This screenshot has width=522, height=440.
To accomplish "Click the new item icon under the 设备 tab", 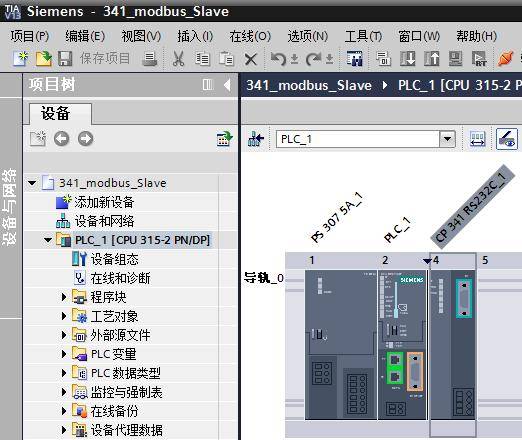I will tap(38, 139).
